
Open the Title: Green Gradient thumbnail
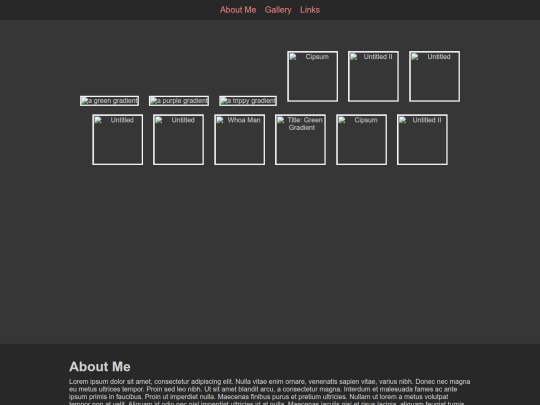coord(300,140)
